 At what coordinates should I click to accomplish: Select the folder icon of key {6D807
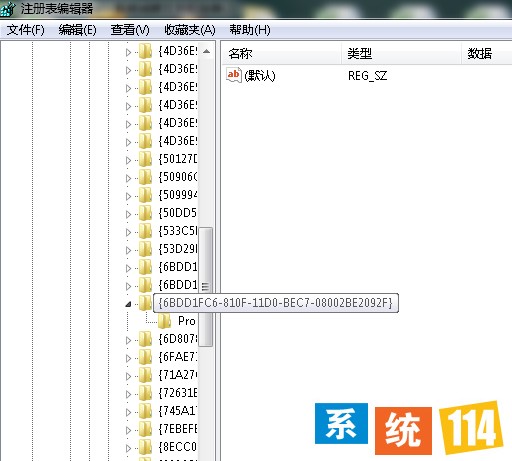(x=145, y=339)
